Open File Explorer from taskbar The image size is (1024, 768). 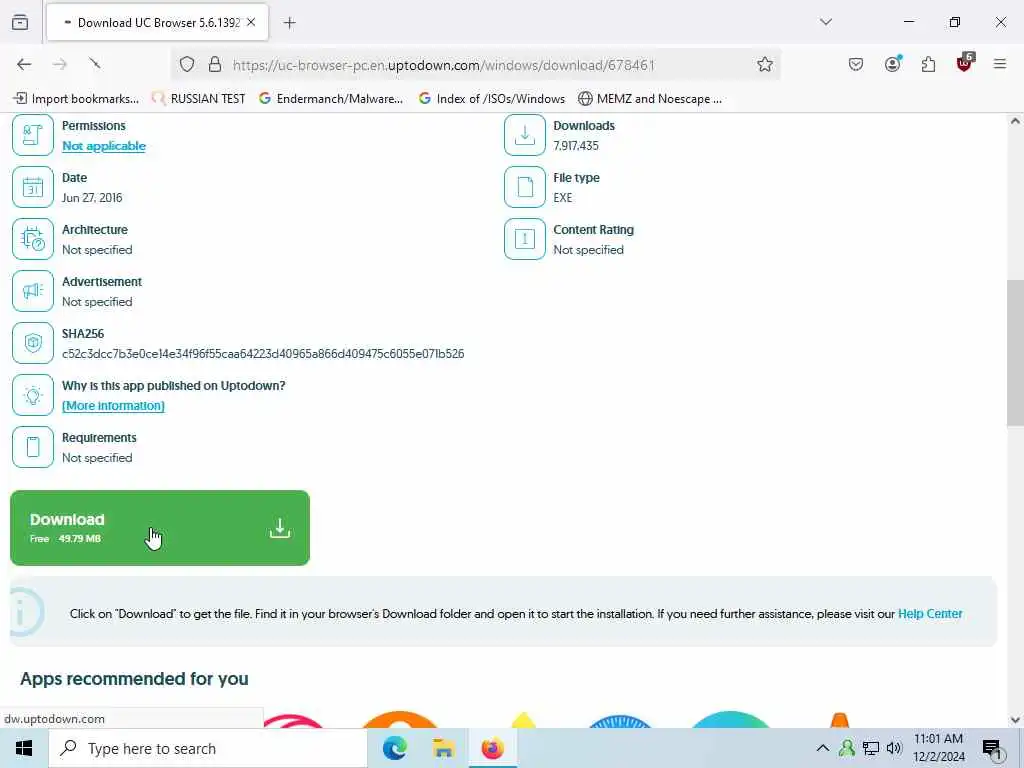pos(443,748)
